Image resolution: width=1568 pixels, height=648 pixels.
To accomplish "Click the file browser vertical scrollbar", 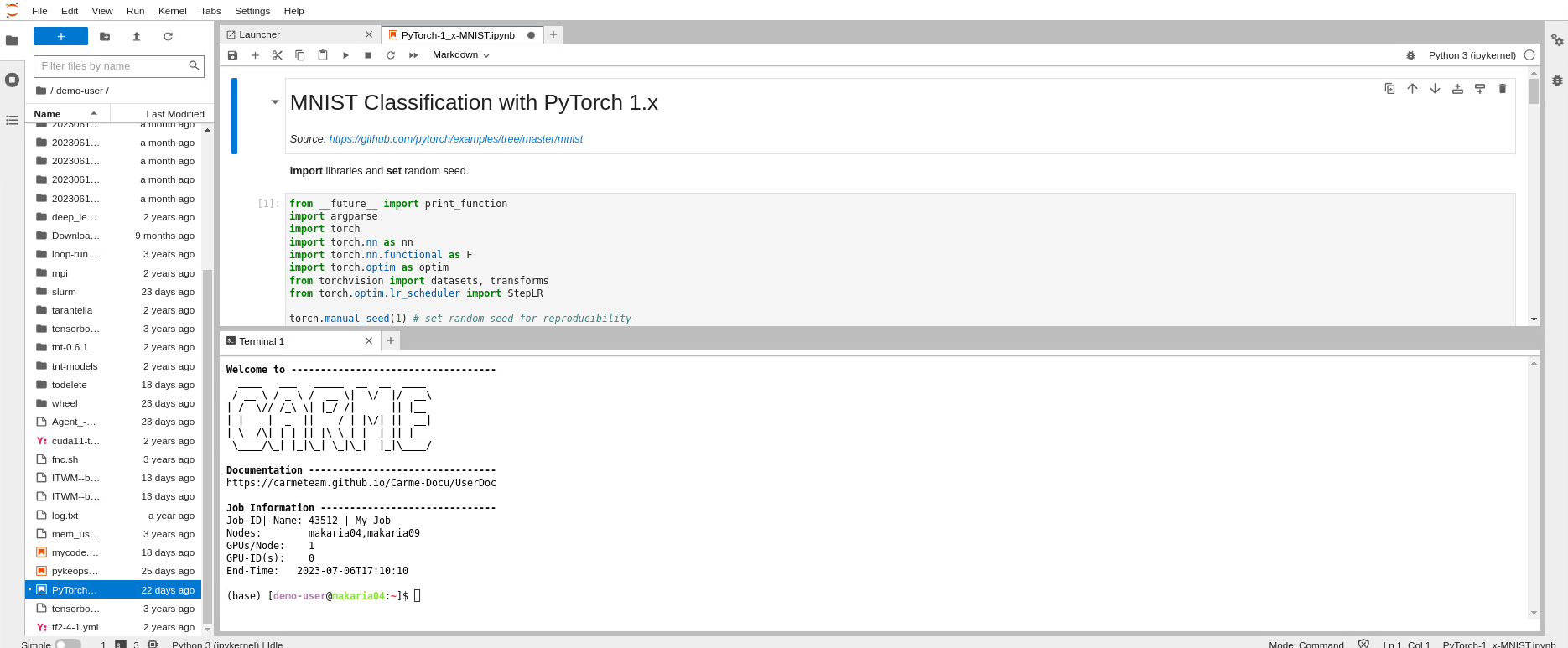I will [208, 447].
